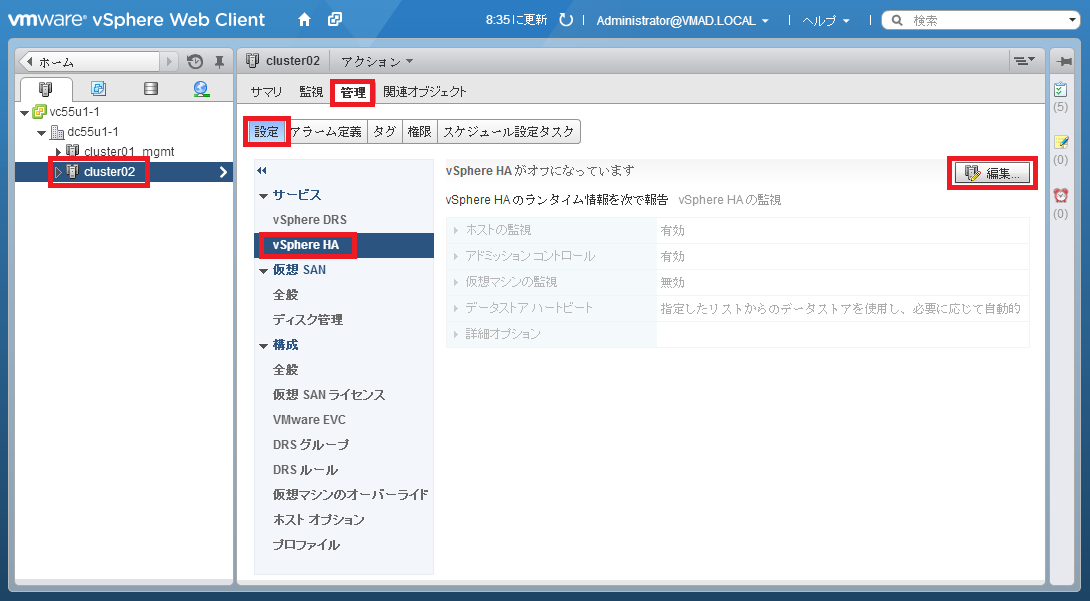Collapse the vc55u1-1 tree node
1090x601 pixels.
(25, 113)
